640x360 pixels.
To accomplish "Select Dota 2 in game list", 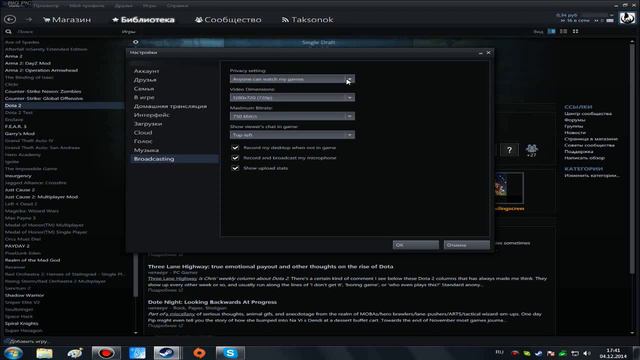I will (63, 105).
